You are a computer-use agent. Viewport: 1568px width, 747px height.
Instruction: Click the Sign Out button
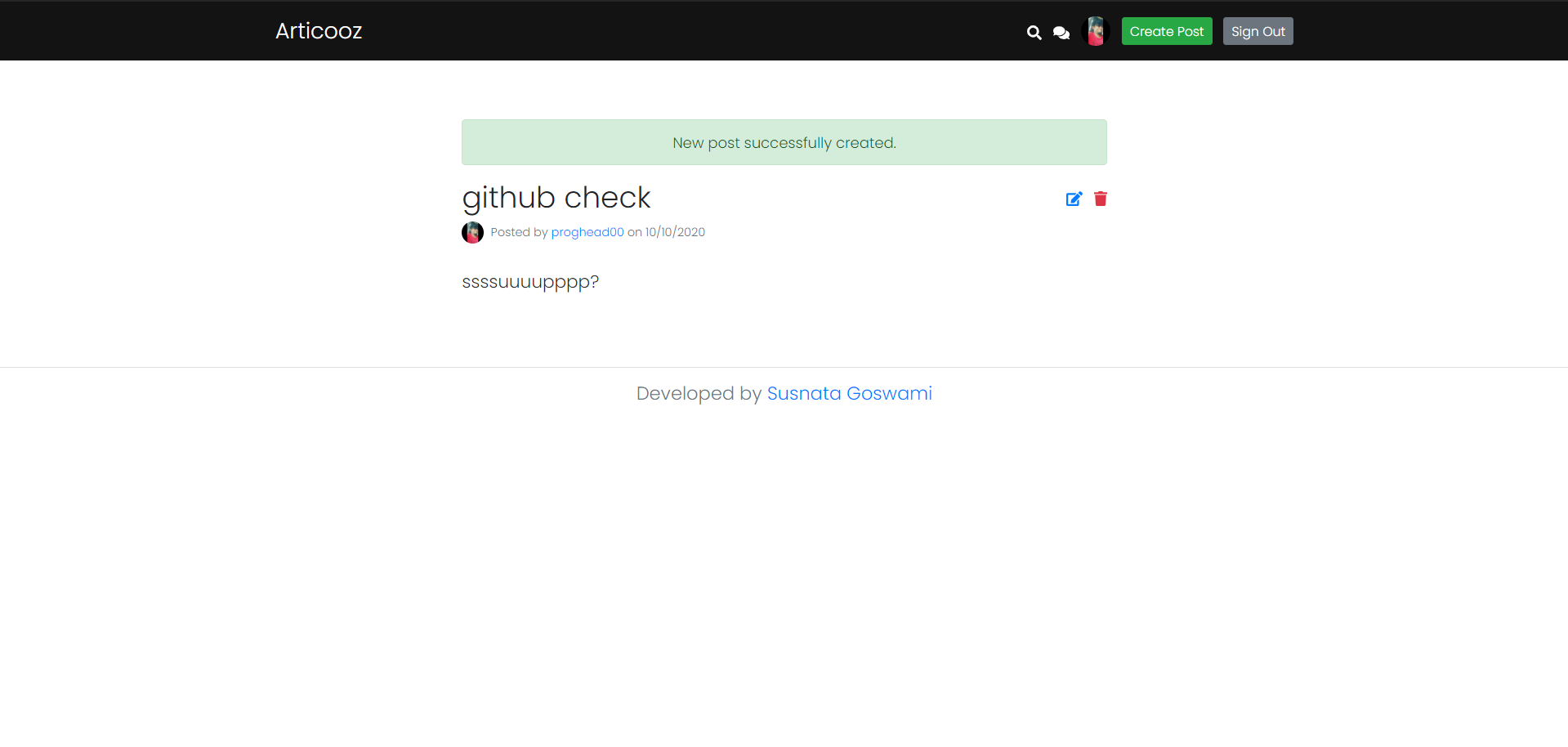[x=1258, y=31]
